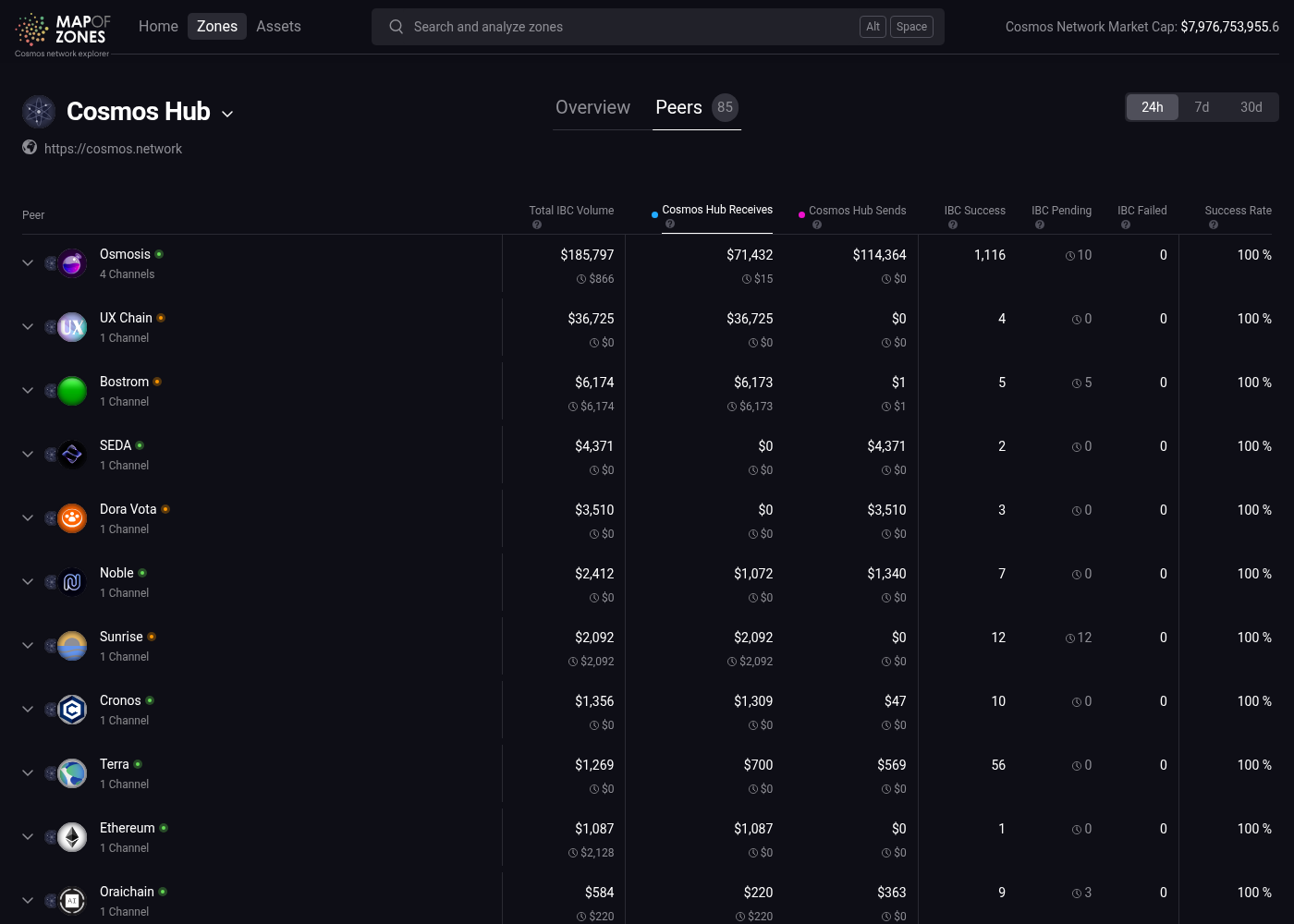This screenshot has width=1294, height=924.
Task: Click the Noble zone logo
Action: point(72,582)
